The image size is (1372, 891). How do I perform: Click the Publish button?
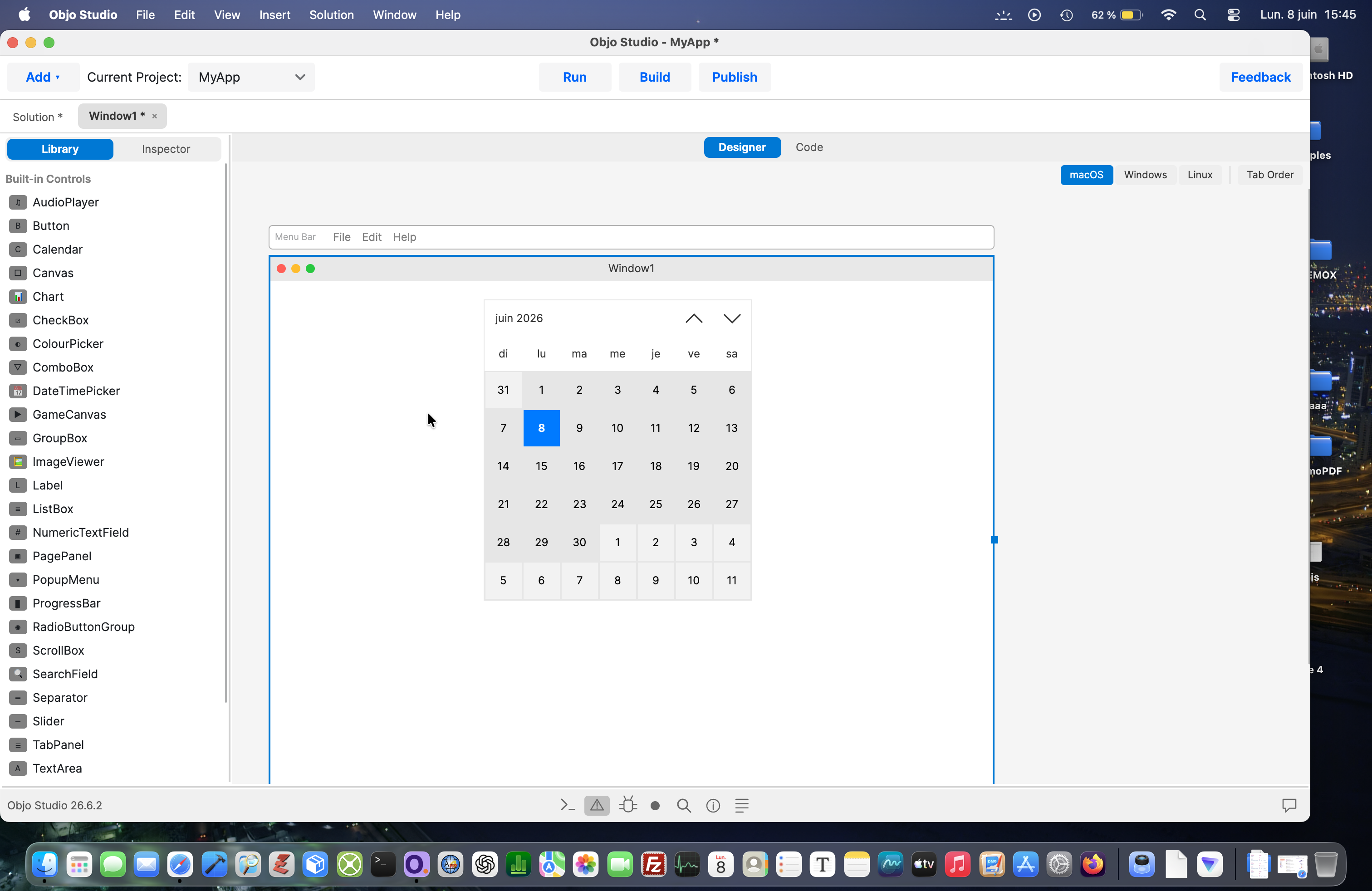735,77
